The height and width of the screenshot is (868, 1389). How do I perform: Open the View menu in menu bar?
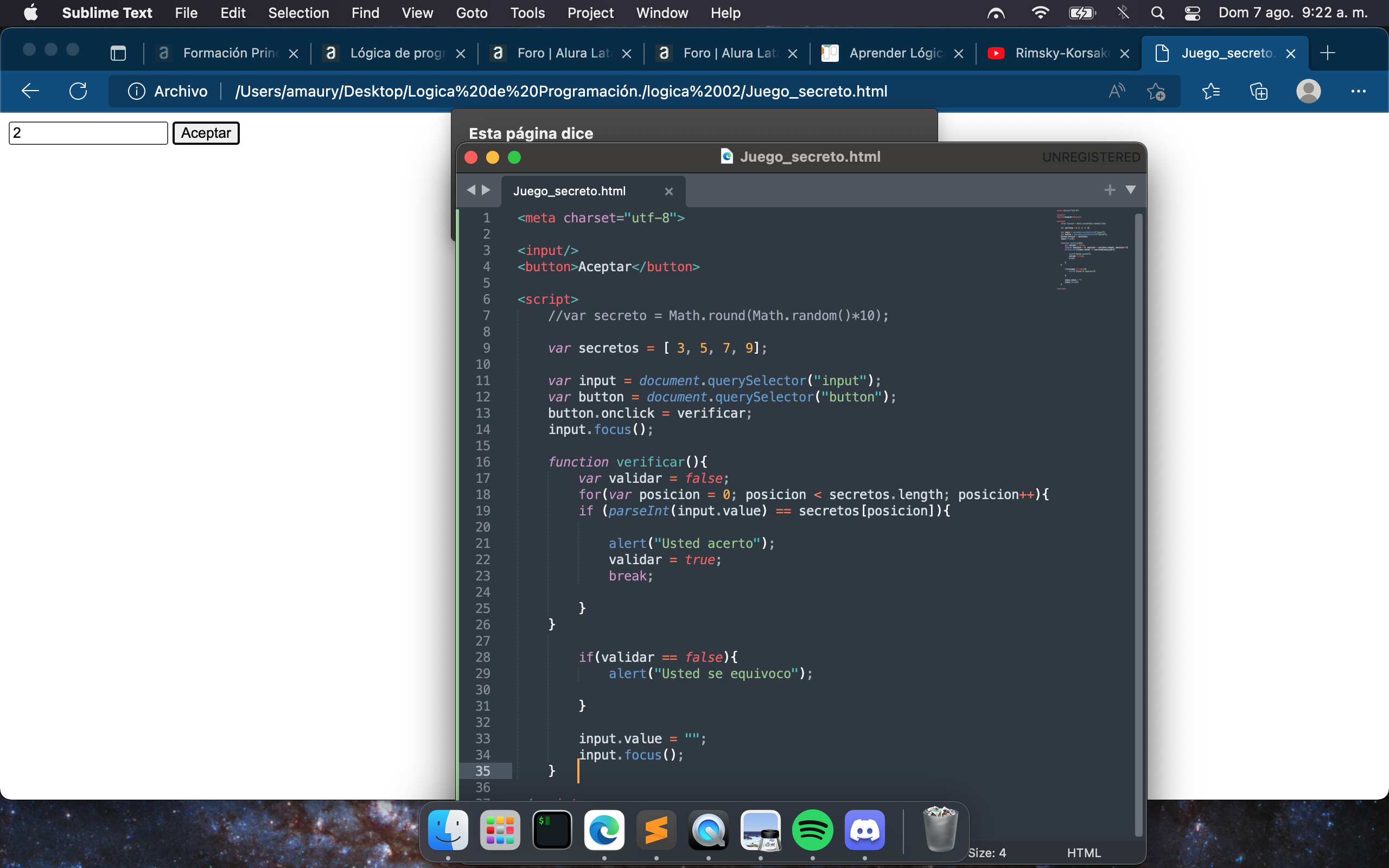pyautogui.click(x=417, y=12)
